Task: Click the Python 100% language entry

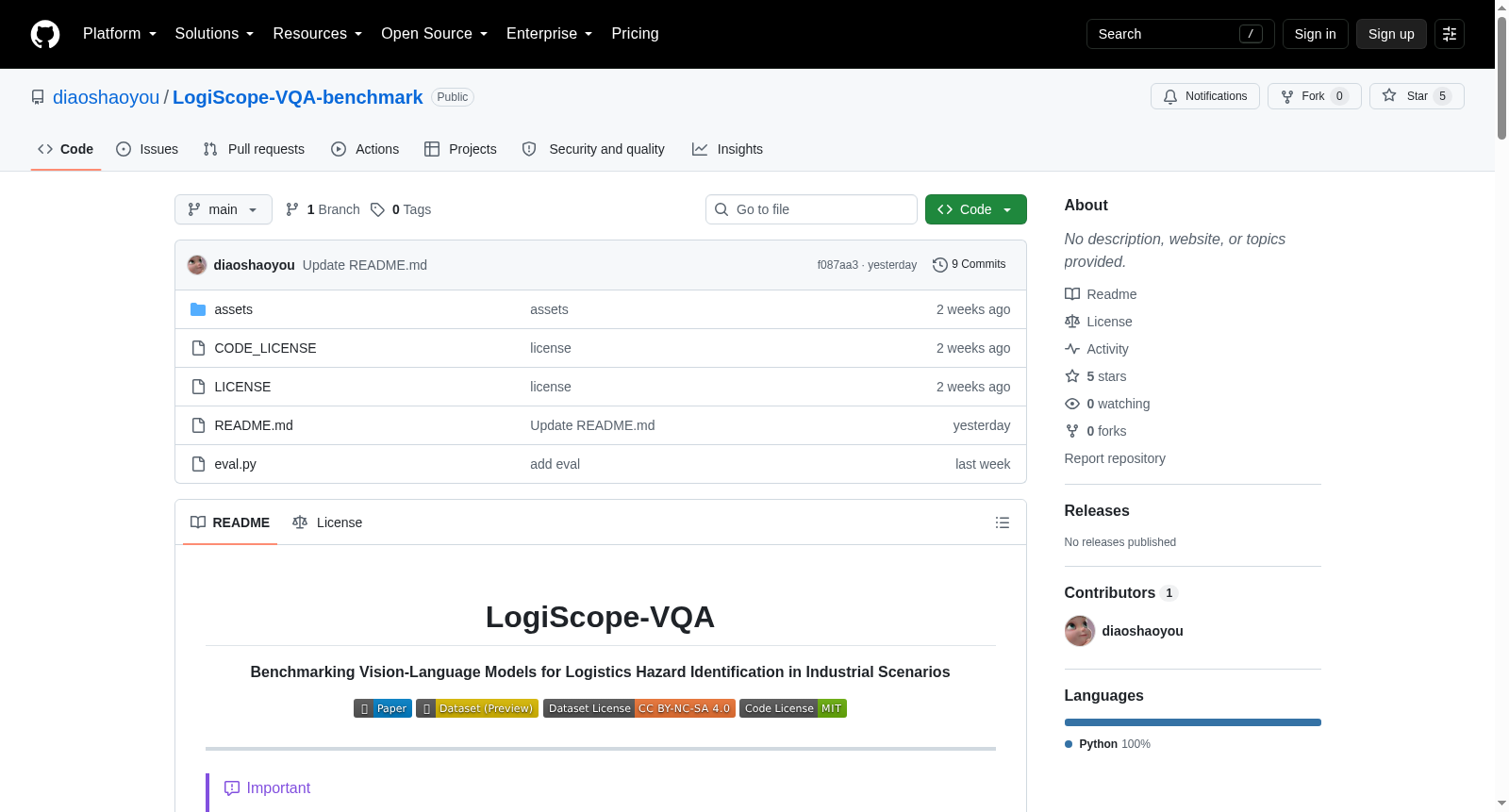Action: (x=1108, y=744)
